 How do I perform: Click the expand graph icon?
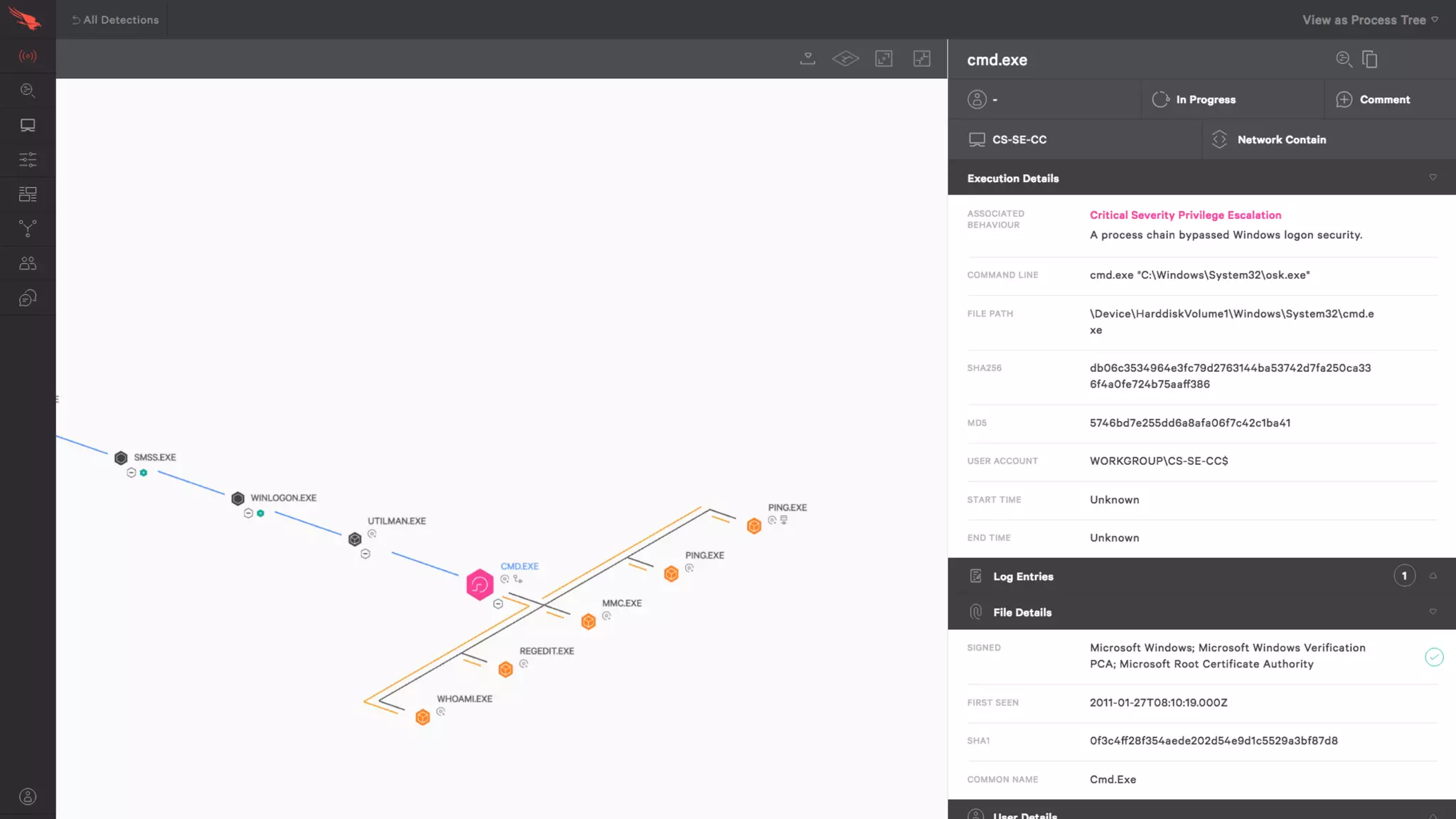pos(884,59)
